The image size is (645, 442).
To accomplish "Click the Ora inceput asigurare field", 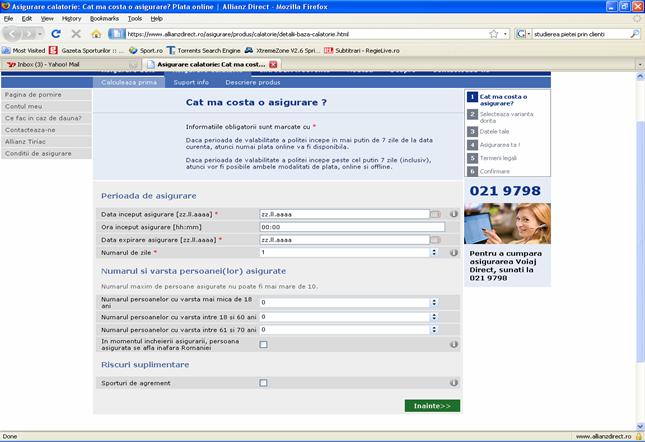I will pos(352,227).
